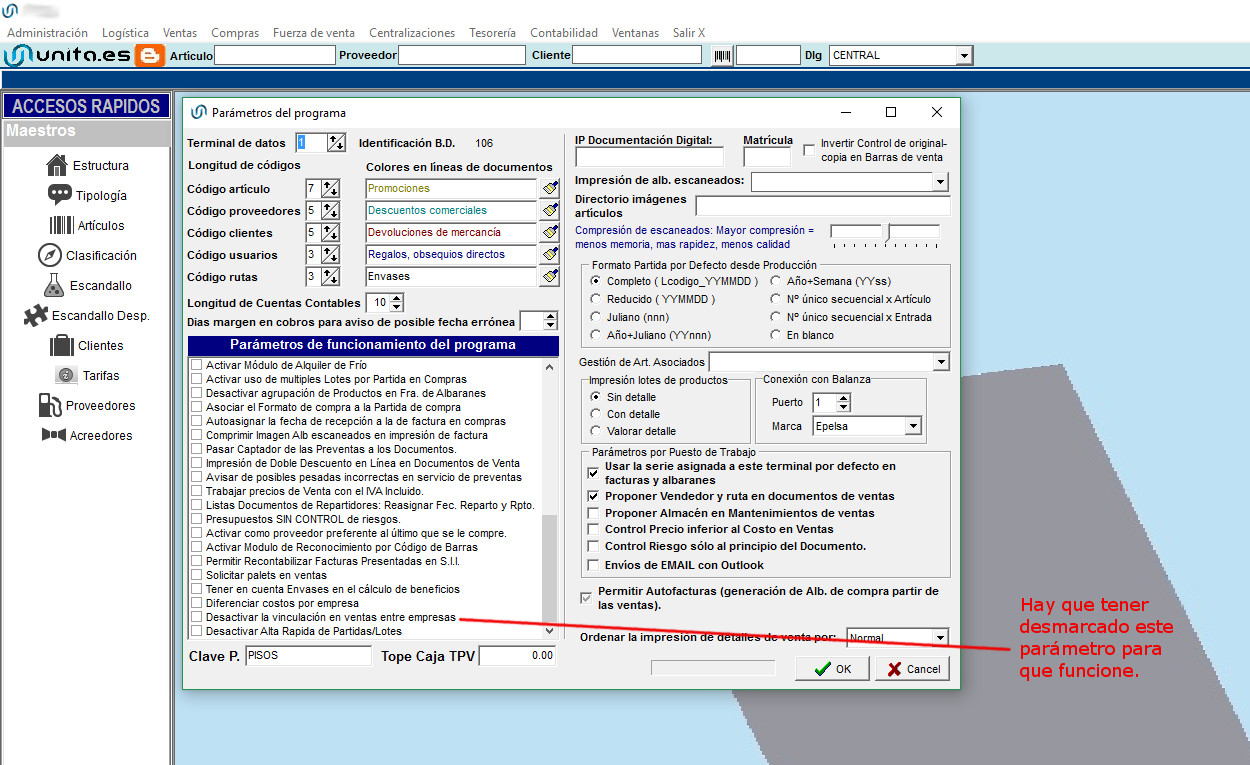Viewport: 1250px width, 765px height.
Task: Click the Directorio imágenes artículos field
Action: pos(823,206)
